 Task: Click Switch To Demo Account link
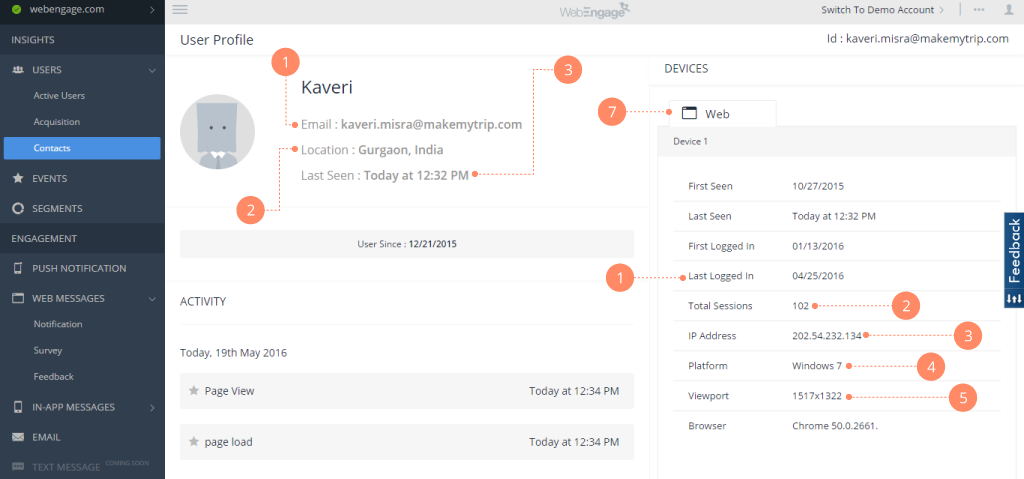(x=877, y=10)
